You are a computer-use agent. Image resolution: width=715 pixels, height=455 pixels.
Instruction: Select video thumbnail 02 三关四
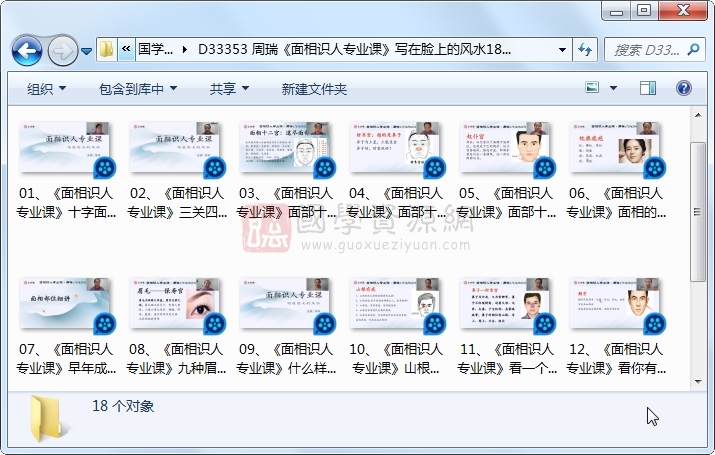(175, 148)
